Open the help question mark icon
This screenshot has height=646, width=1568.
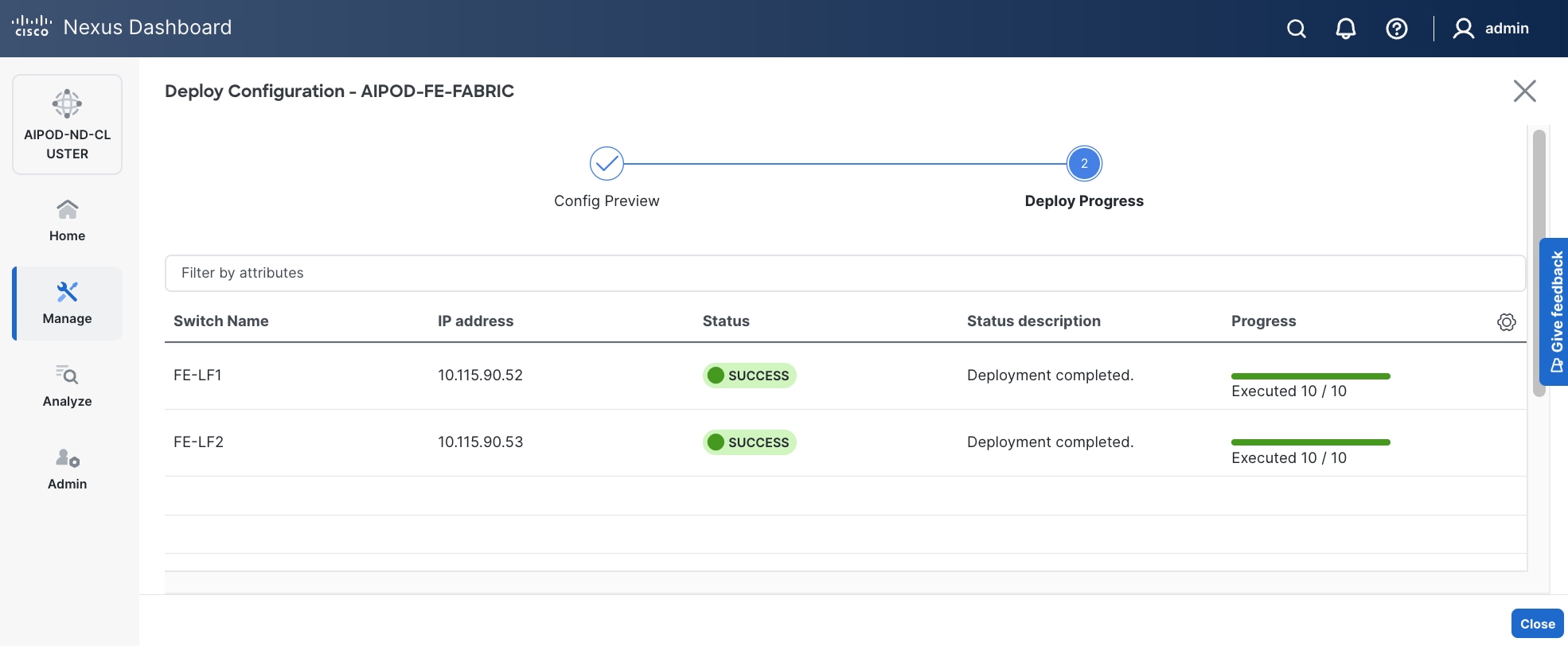1396,29
